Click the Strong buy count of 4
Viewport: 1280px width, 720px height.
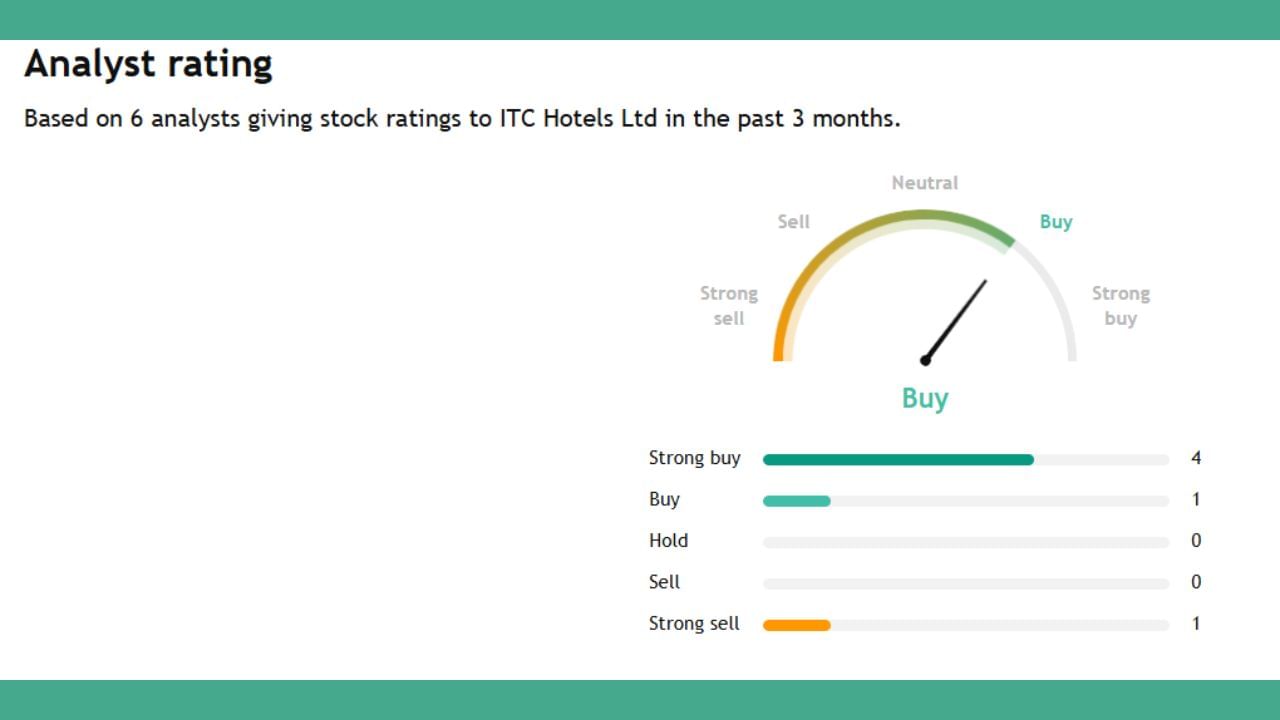point(1196,458)
